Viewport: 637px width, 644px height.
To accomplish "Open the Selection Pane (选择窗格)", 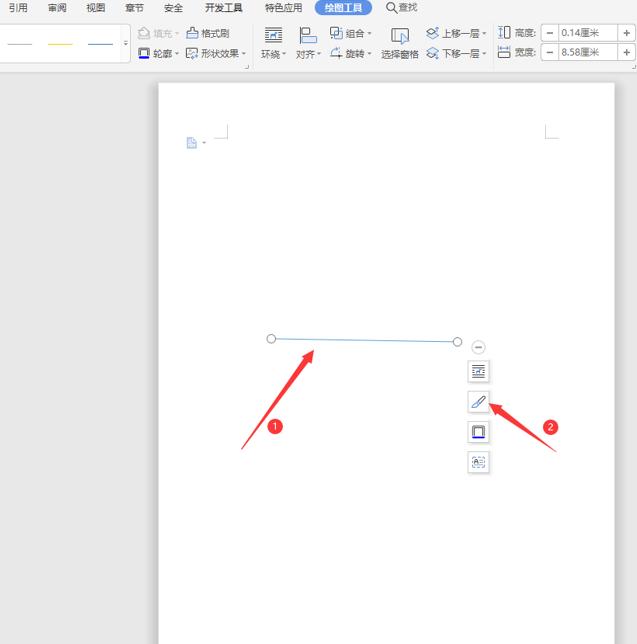I will [400, 43].
